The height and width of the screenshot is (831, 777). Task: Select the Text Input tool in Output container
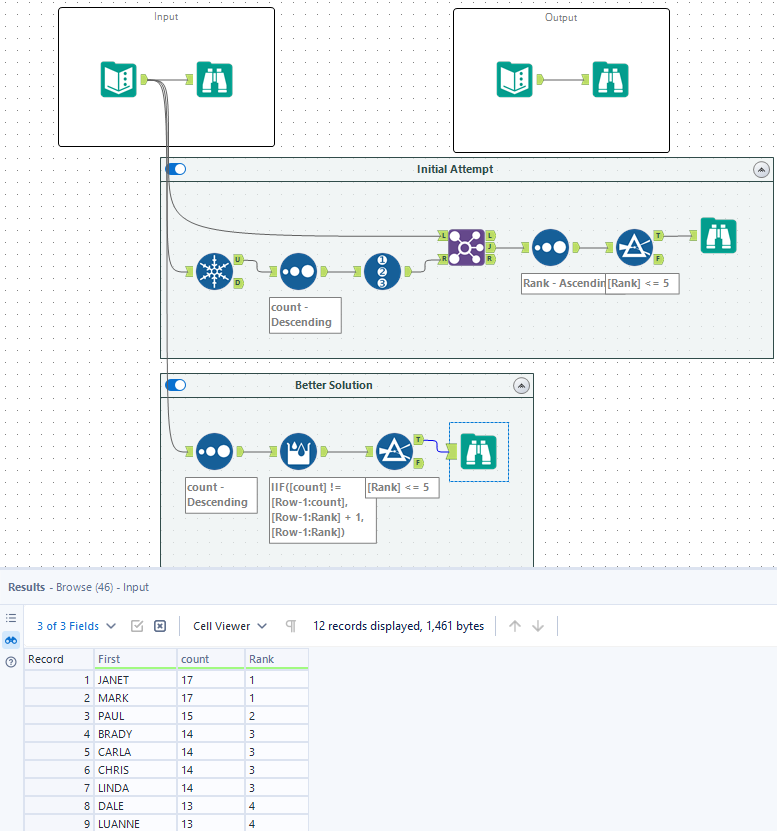515,79
